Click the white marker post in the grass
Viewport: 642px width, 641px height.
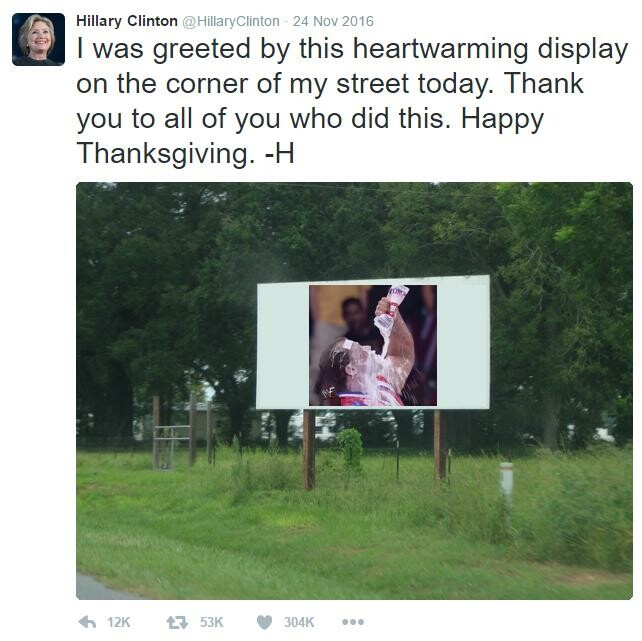coord(507,483)
